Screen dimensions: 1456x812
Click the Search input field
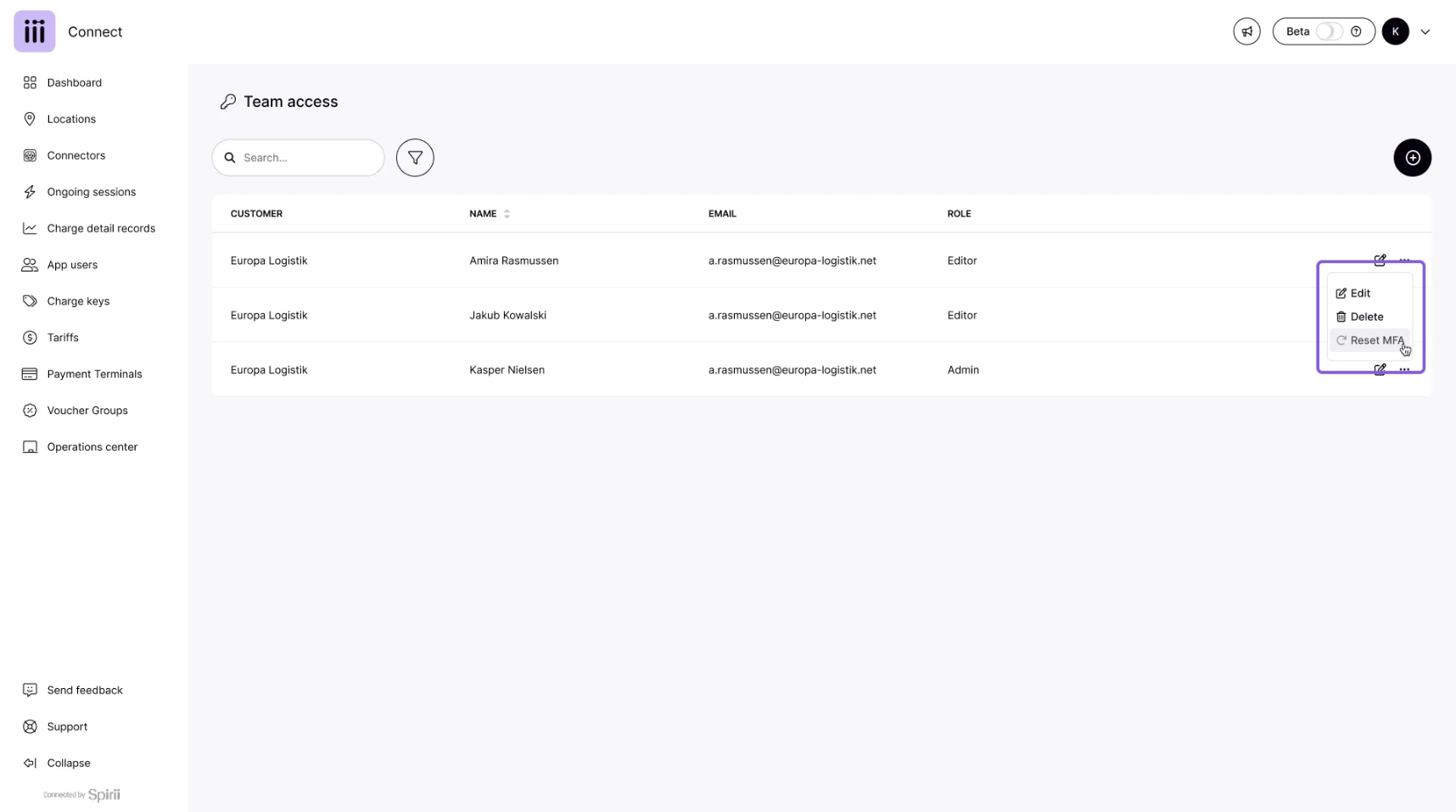[x=307, y=158]
